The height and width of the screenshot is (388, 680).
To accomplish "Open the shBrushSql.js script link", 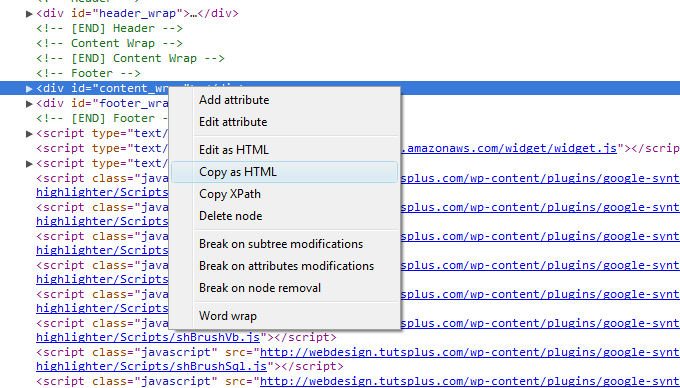I will pos(151,366).
